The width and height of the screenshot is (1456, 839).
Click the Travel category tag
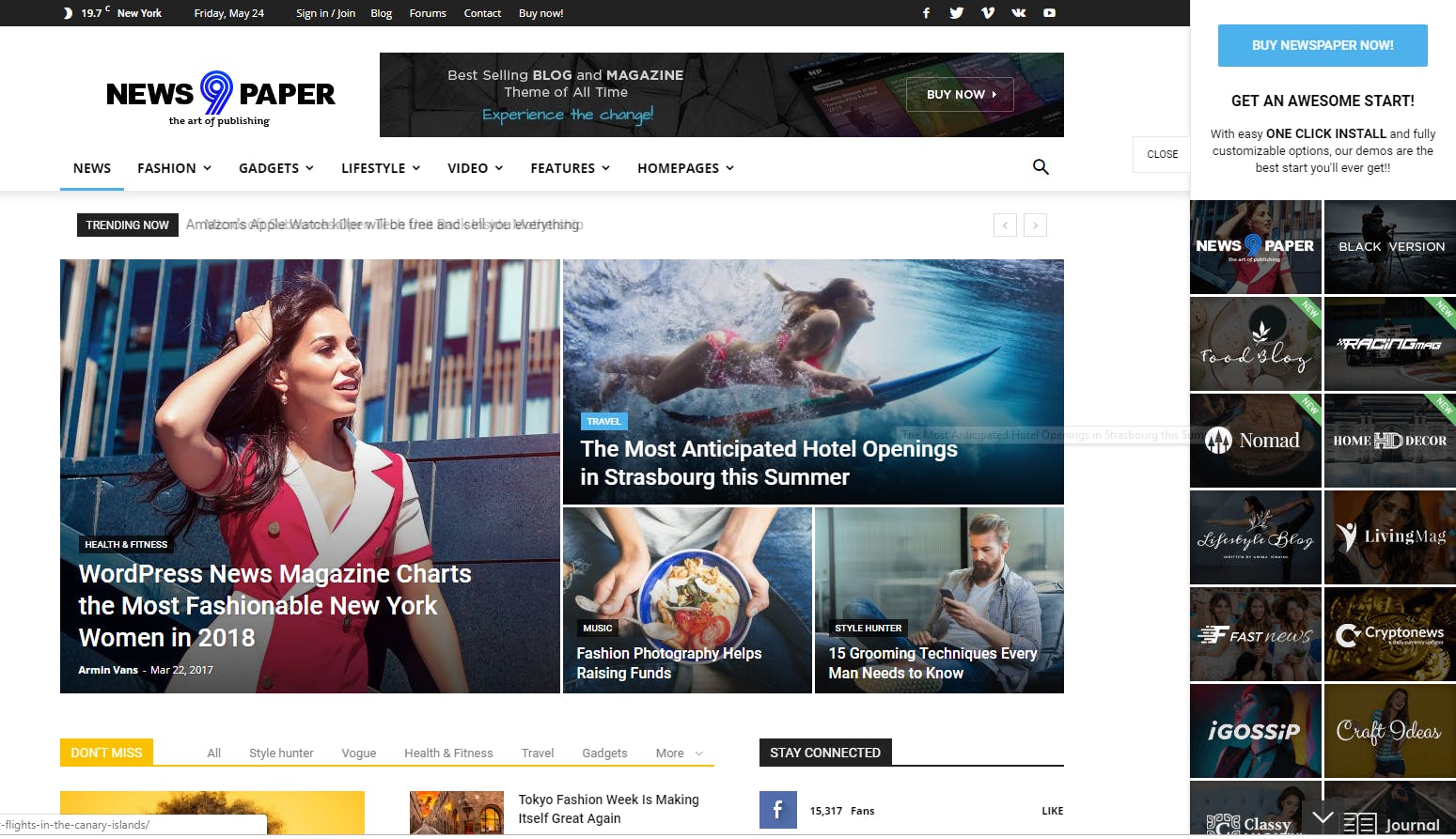click(603, 421)
